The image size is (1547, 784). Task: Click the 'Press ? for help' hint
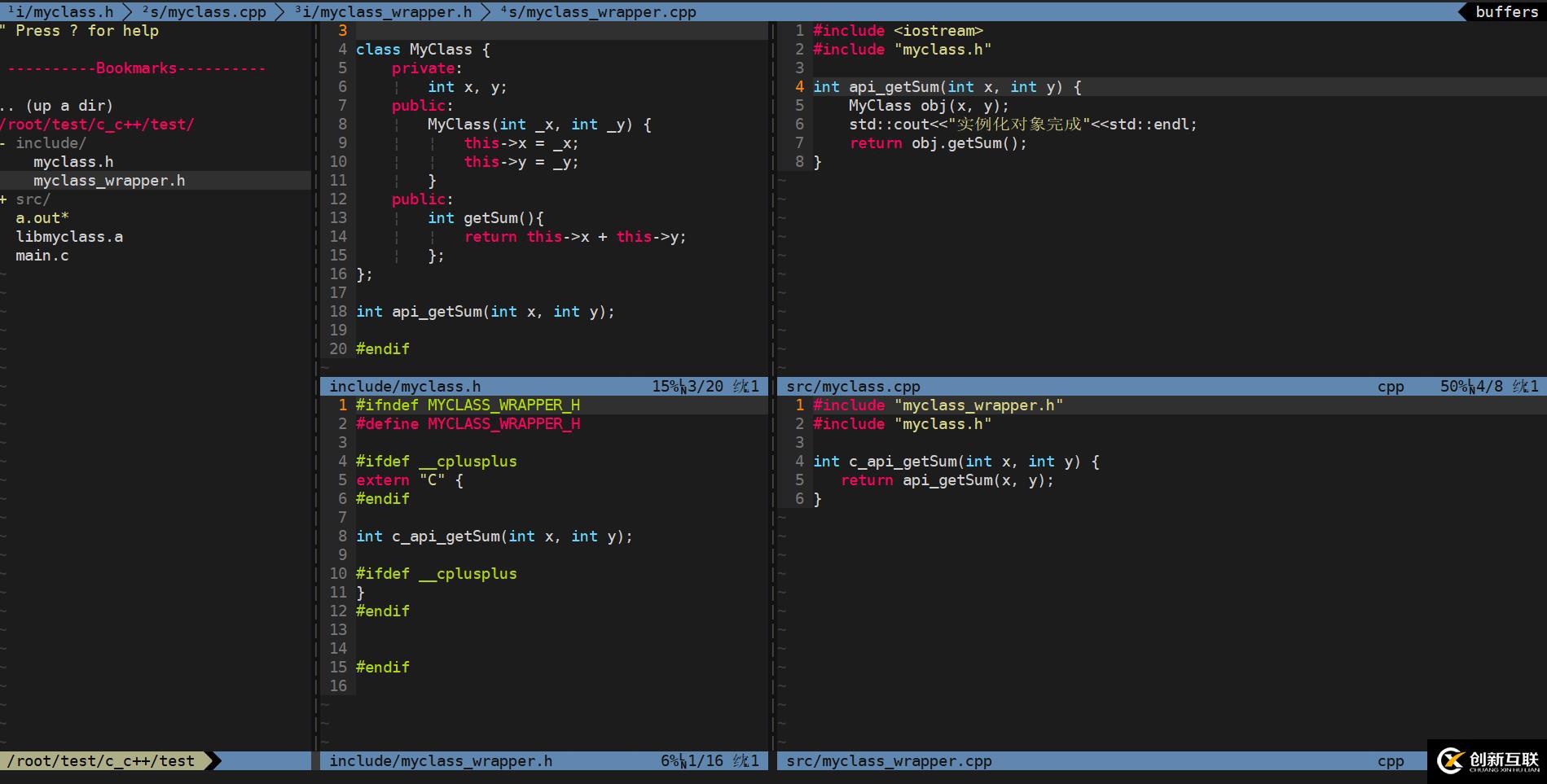pyautogui.click(x=86, y=31)
